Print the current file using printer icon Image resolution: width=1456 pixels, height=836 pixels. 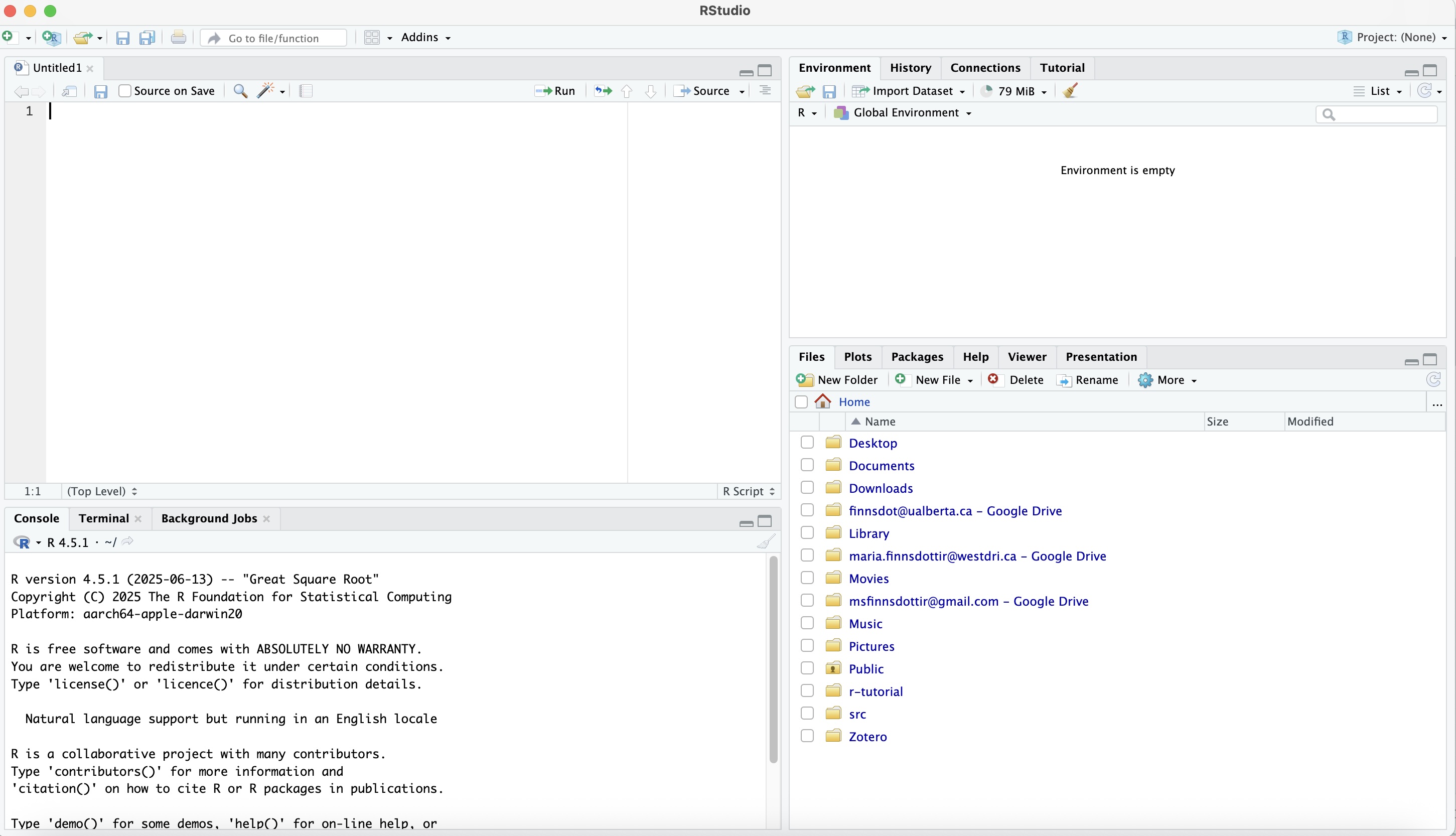tap(178, 37)
